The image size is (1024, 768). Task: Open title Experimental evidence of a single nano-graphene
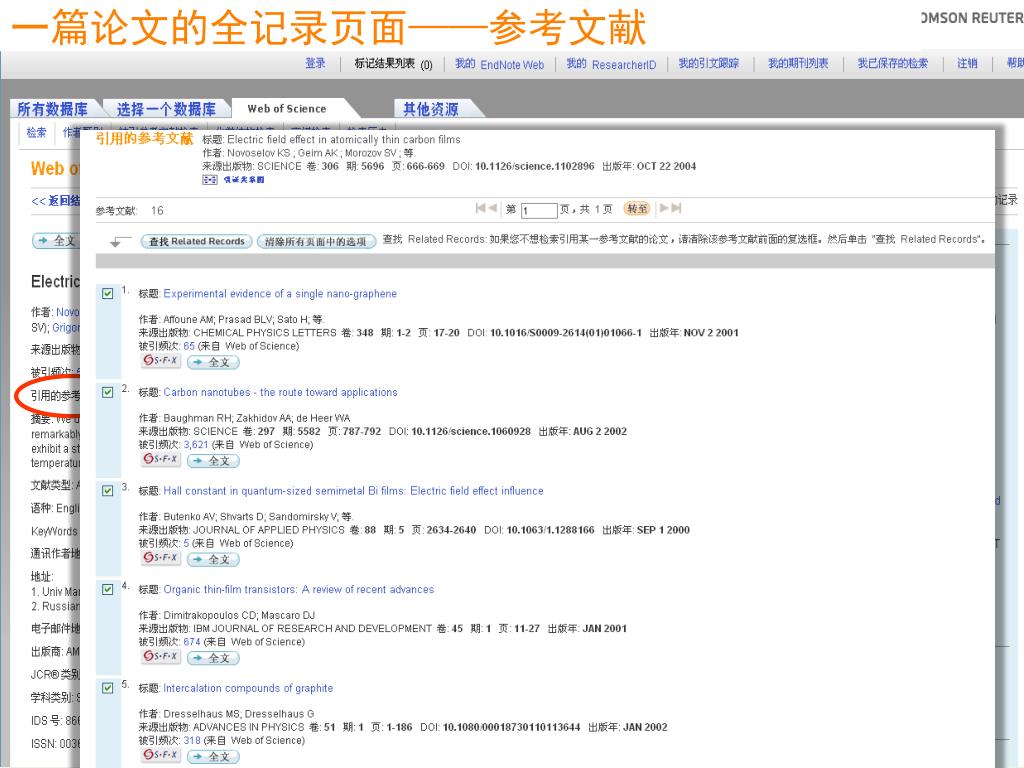click(280, 294)
